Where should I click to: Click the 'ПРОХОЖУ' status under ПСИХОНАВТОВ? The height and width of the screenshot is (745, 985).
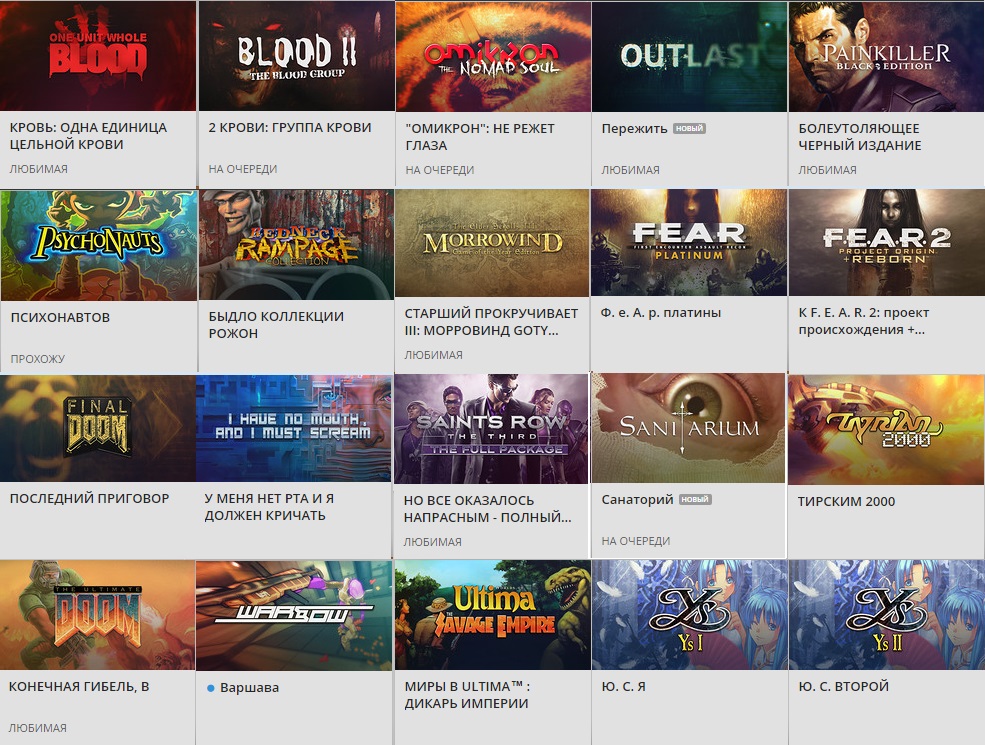click(x=38, y=359)
